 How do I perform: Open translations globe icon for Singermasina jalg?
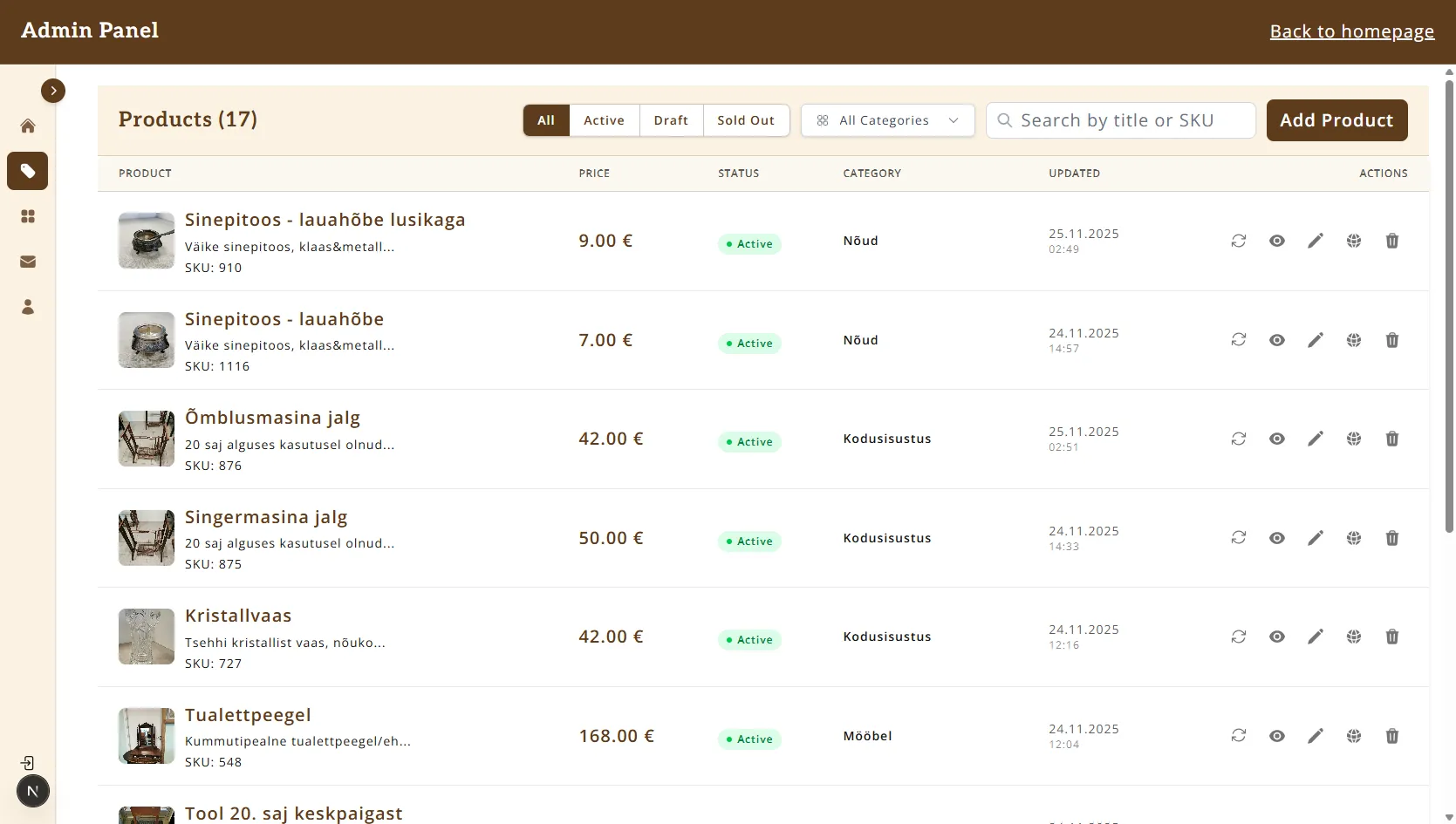(x=1354, y=538)
